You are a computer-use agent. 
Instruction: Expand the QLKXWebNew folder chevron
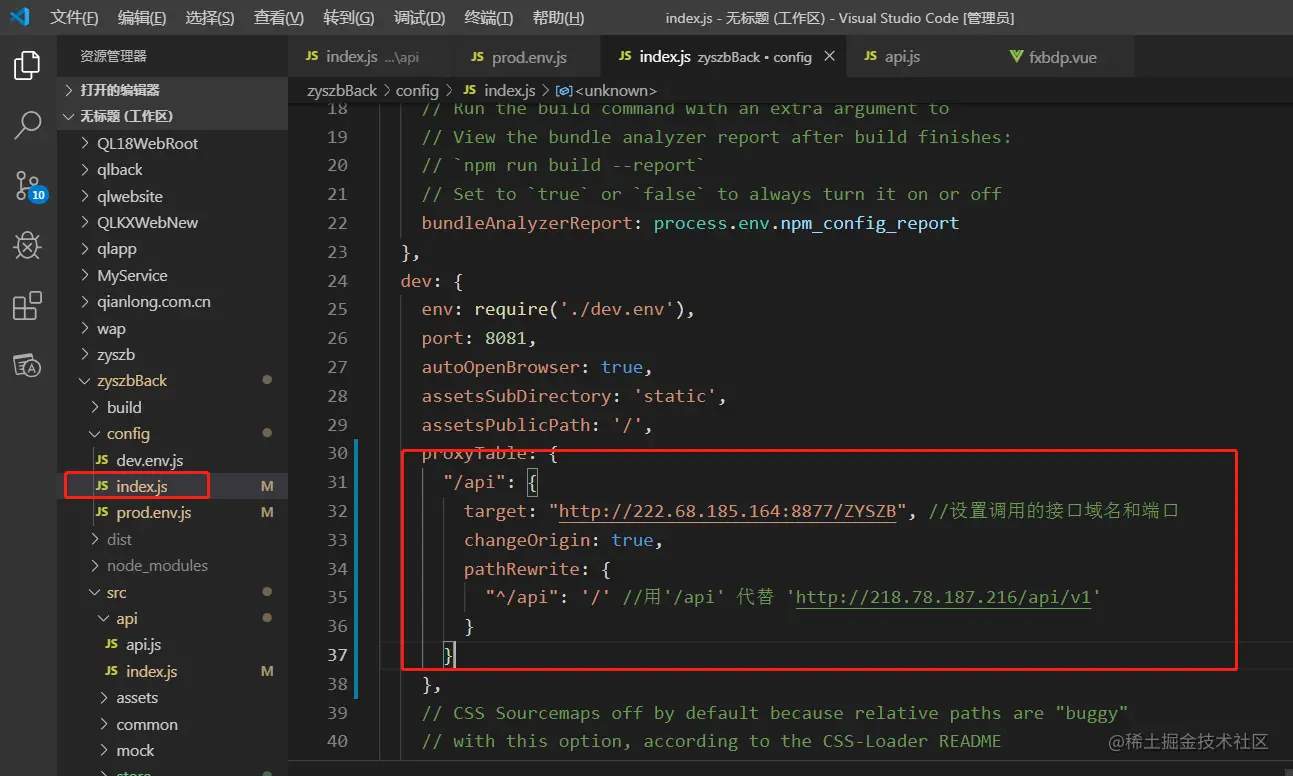coord(85,222)
